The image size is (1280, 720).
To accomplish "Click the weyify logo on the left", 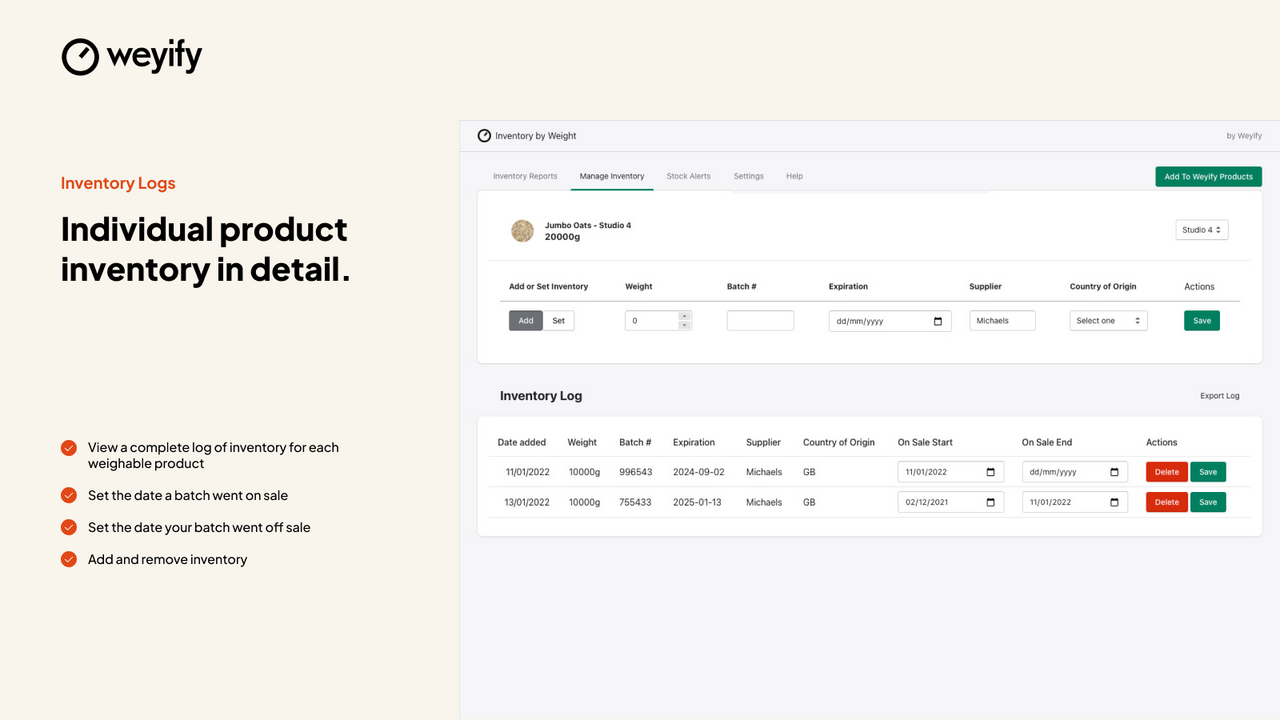I will pos(132,56).
